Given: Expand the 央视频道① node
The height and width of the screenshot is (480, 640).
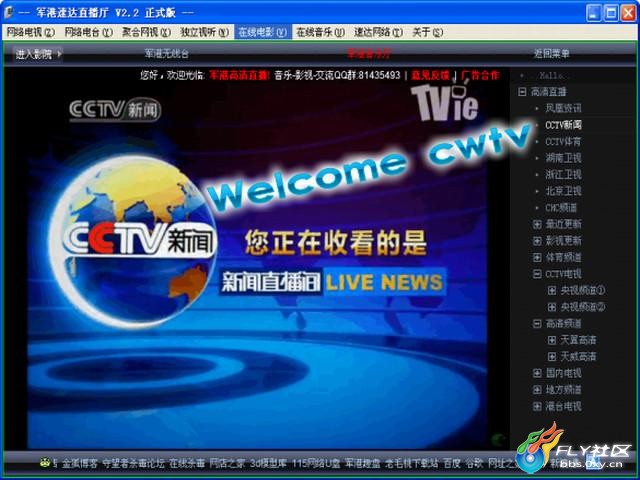Looking at the screenshot, I should pos(552,290).
